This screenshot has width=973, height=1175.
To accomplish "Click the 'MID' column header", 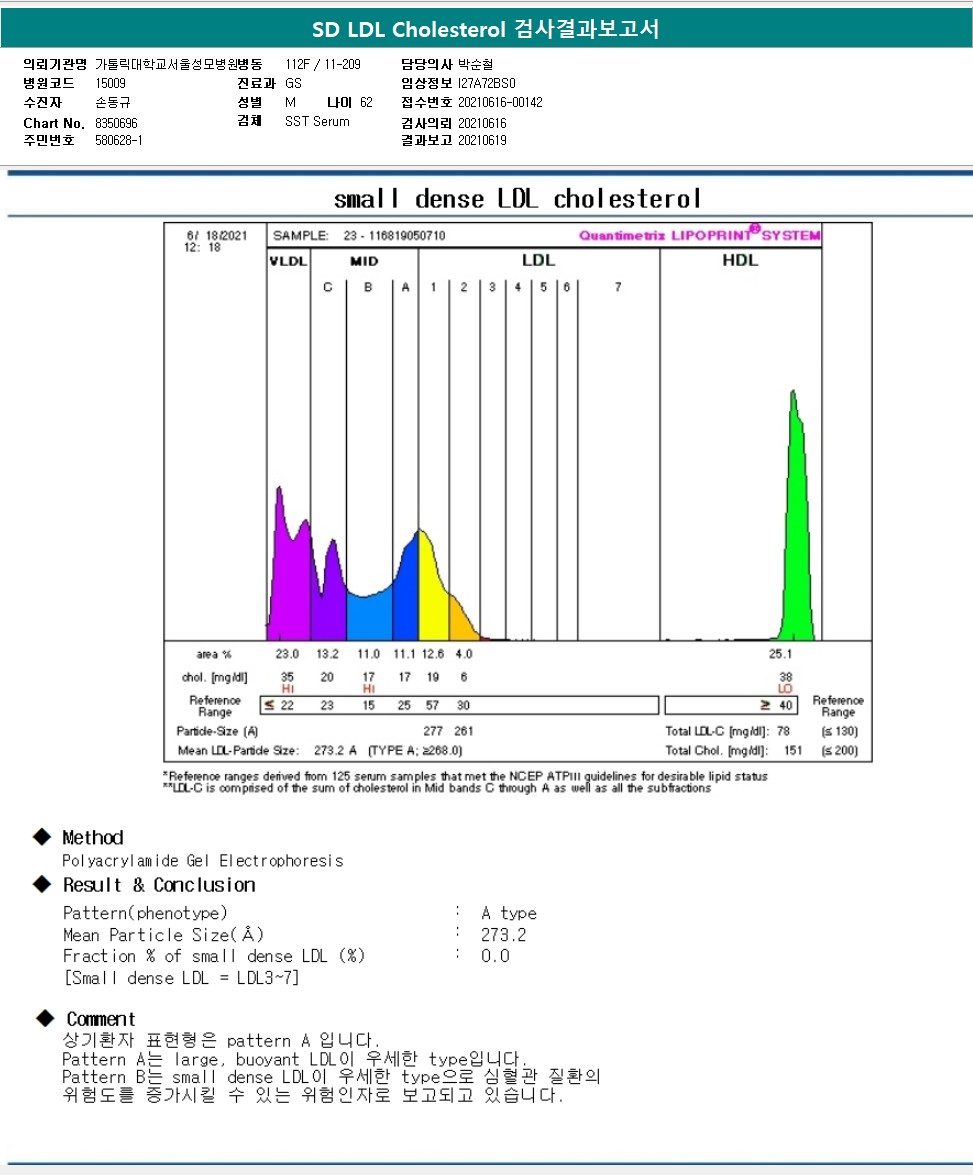I will (364, 261).
